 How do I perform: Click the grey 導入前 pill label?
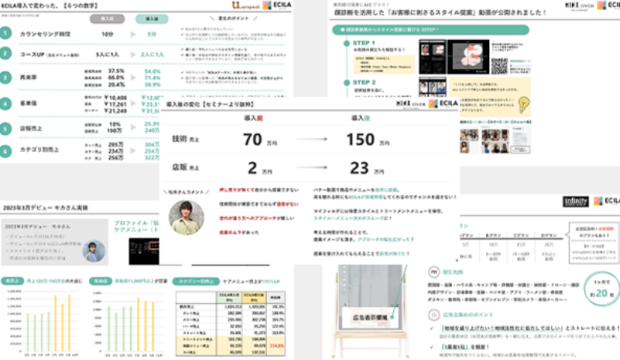(107, 19)
